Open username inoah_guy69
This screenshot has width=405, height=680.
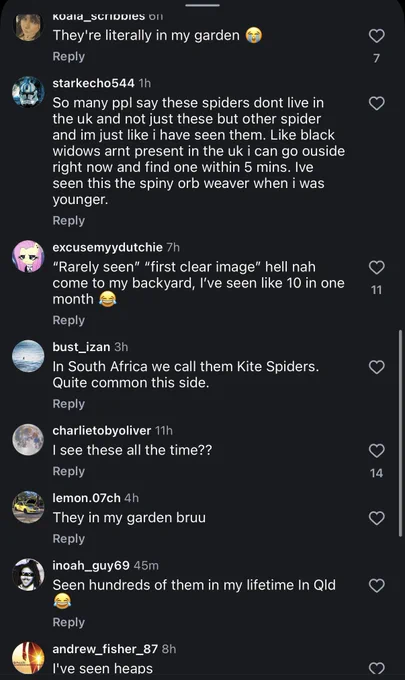click(x=91, y=566)
